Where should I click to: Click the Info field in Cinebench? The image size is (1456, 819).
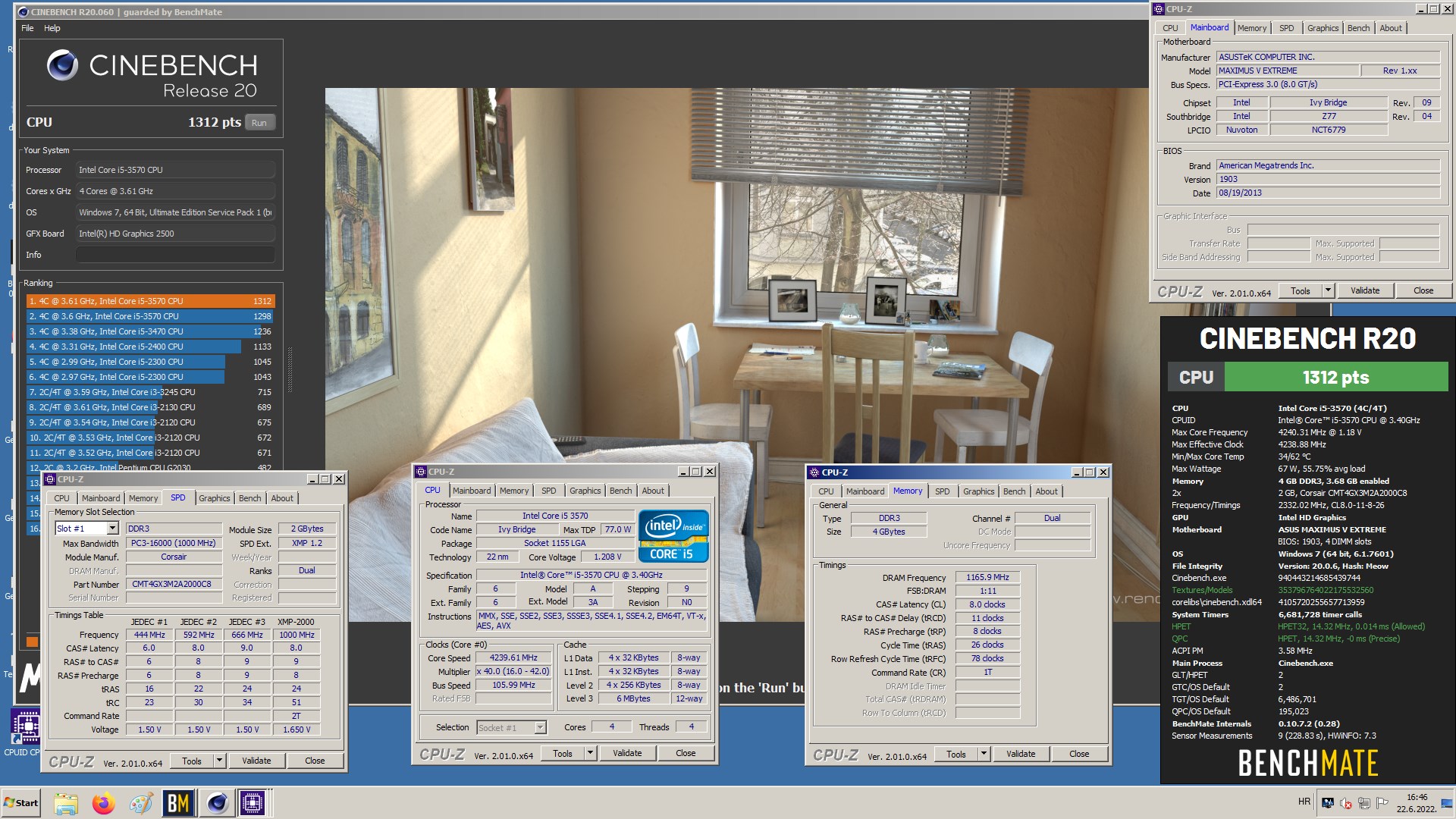pyautogui.click(x=175, y=255)
